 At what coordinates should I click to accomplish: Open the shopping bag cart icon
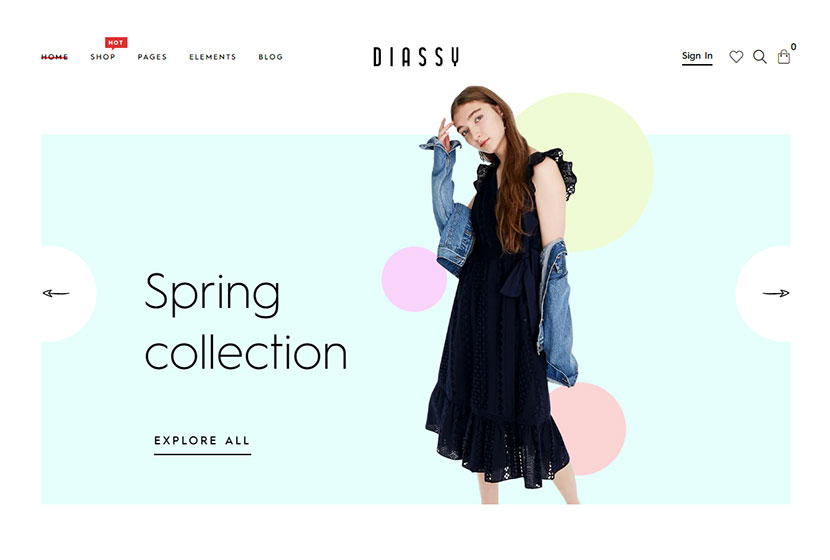pos(783,57)
